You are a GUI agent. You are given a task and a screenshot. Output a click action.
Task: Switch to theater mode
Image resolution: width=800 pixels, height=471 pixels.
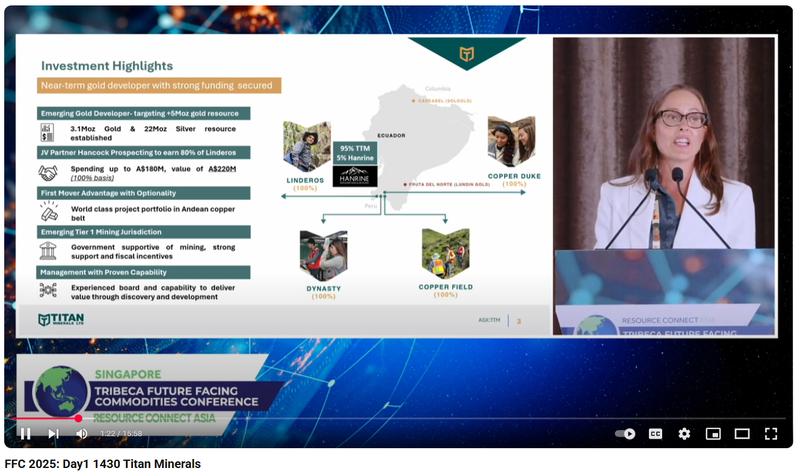coord(742,434)
